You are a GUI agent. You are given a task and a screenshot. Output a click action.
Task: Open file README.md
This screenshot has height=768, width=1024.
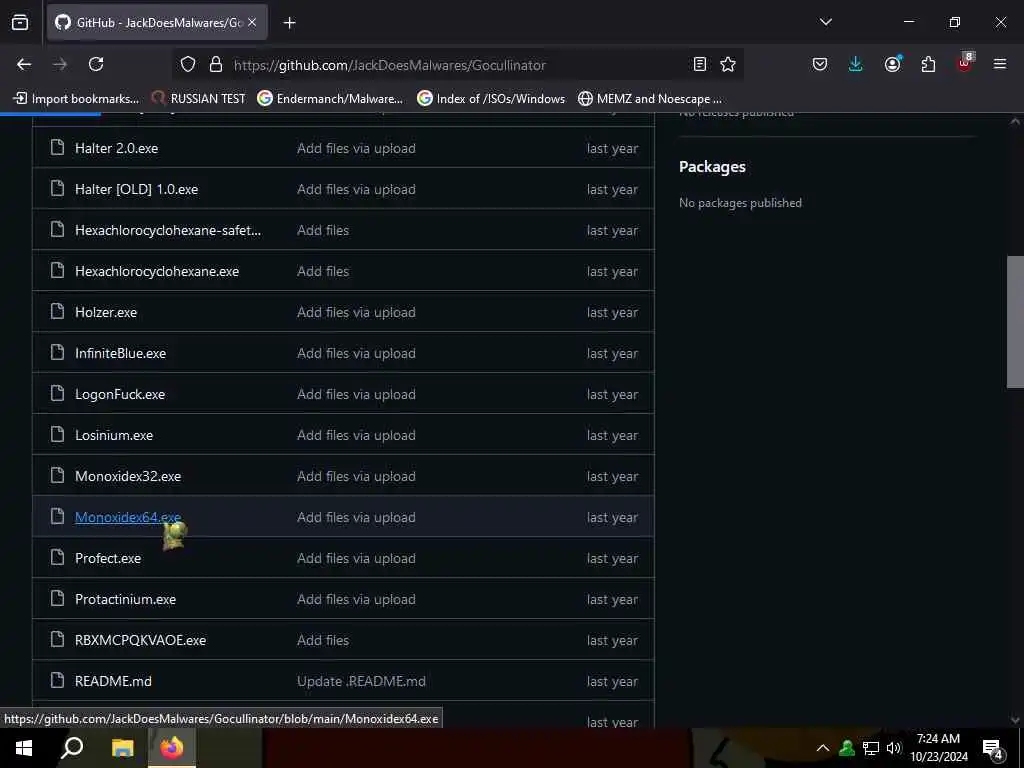coord(113,681)
